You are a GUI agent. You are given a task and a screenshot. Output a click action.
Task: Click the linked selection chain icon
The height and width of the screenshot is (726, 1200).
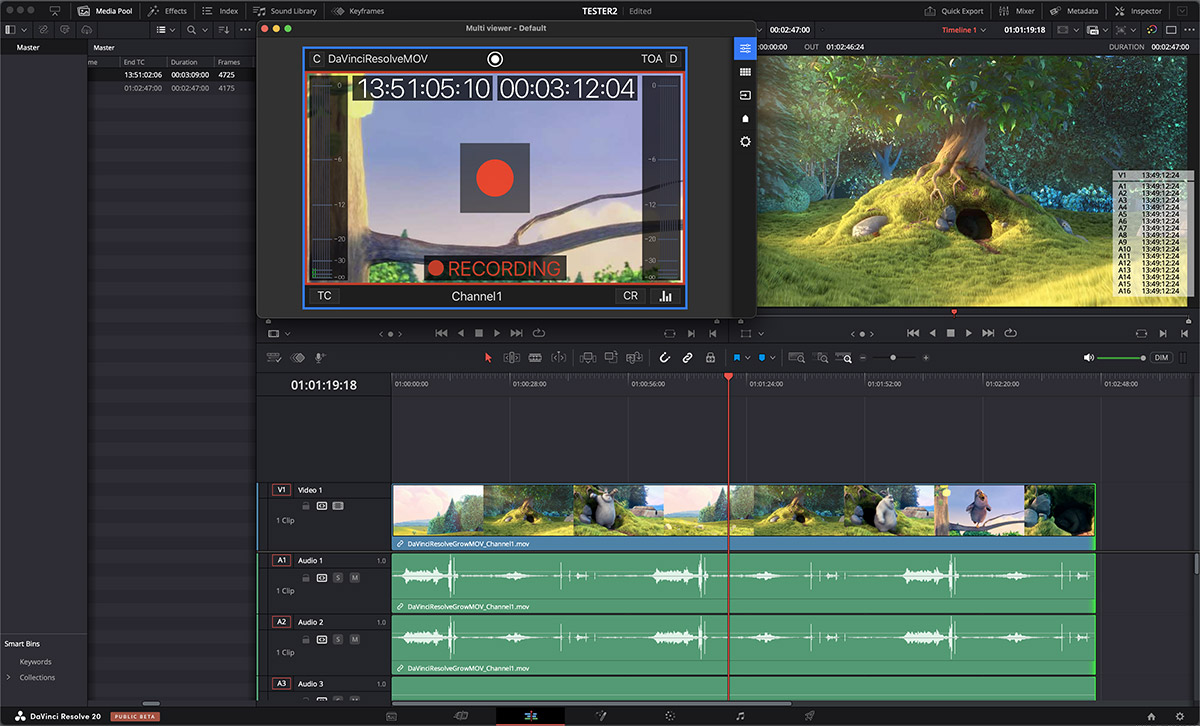[x=687, y=357]
